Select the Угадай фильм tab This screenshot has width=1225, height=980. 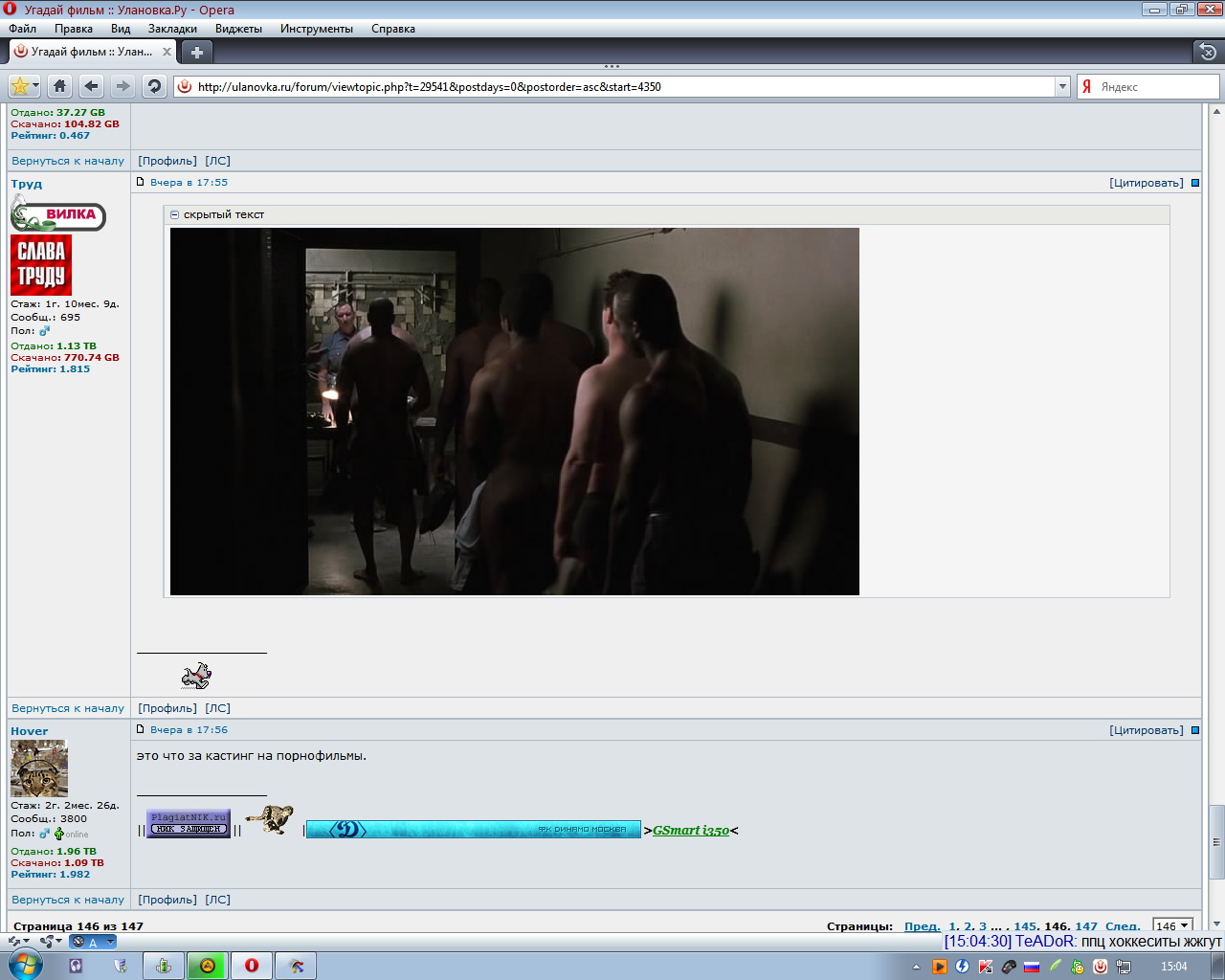coord(93,52)
